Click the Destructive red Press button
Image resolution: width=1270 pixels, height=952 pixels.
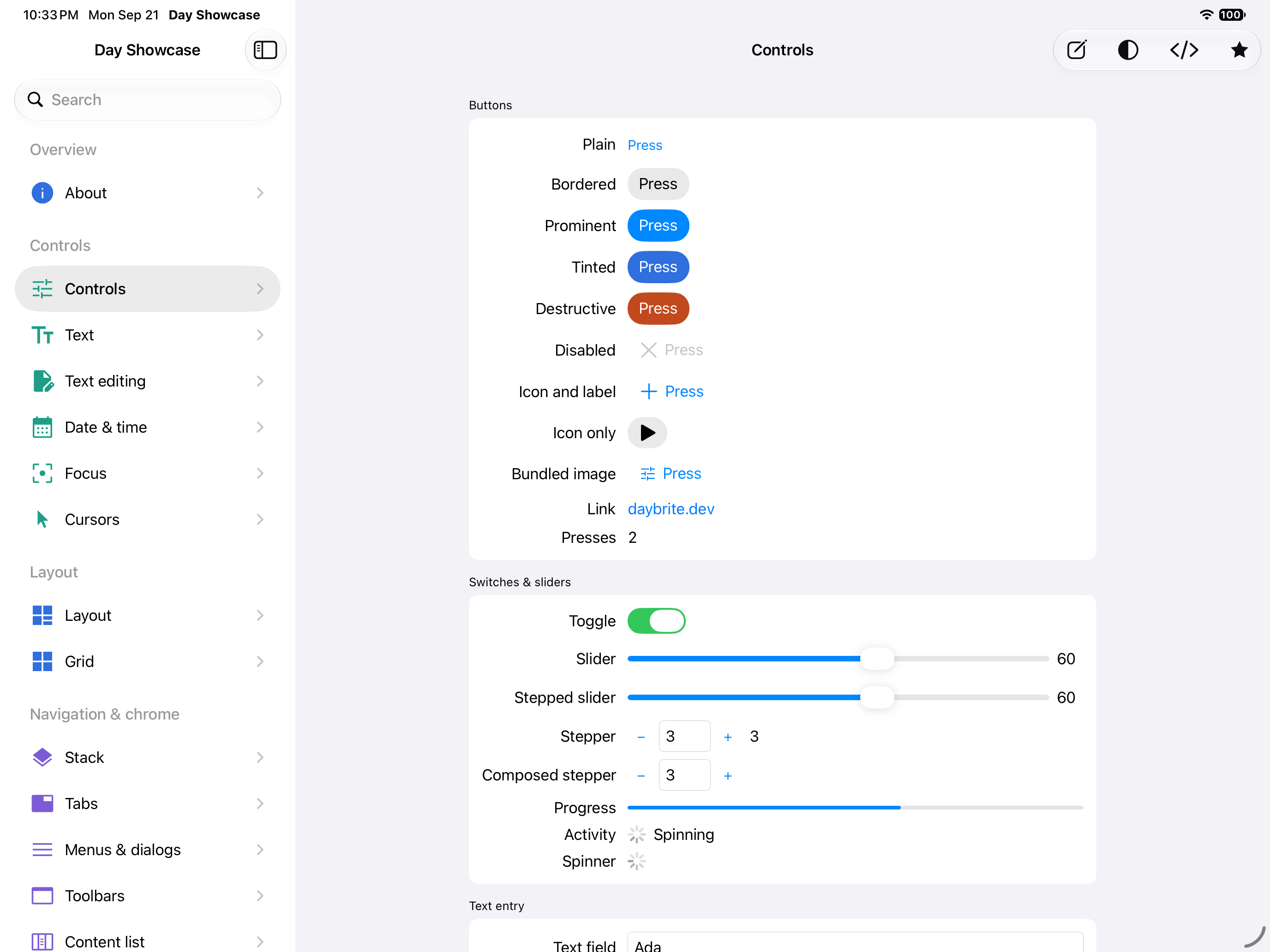658,308
